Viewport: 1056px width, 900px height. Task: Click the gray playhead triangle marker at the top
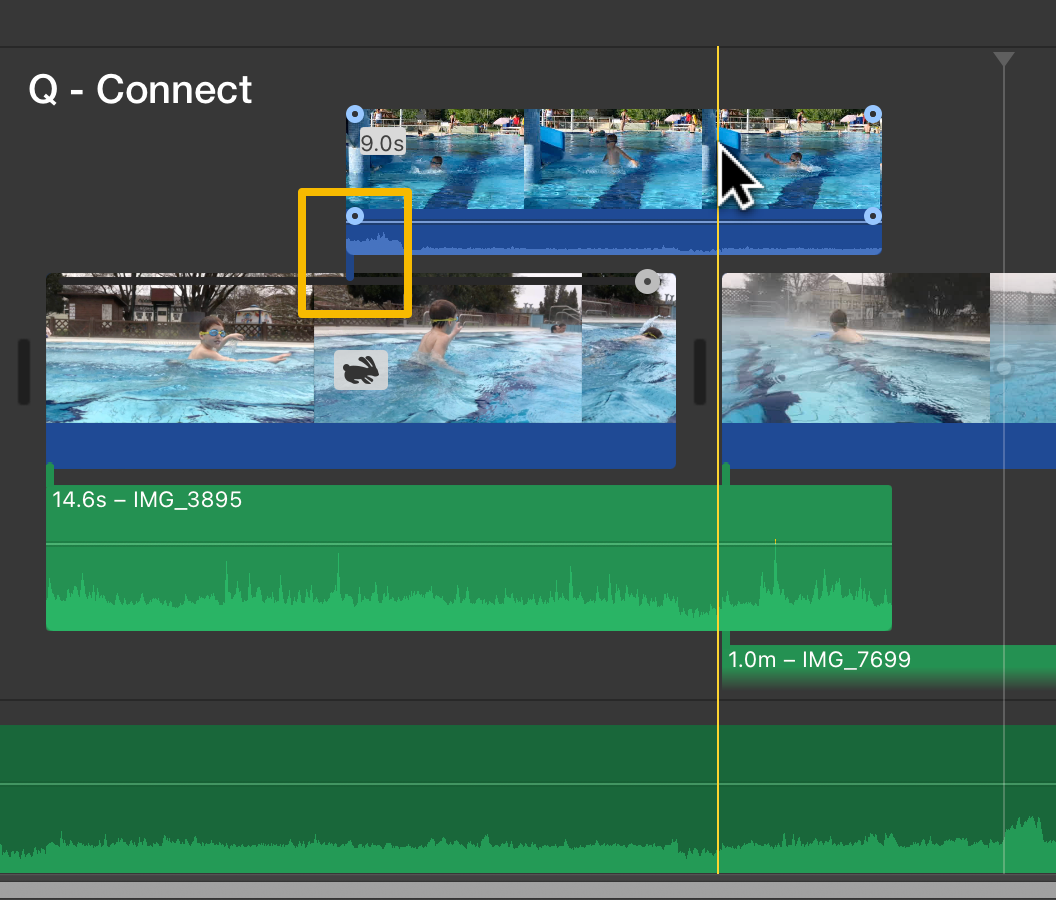(x=1003, y=59)
